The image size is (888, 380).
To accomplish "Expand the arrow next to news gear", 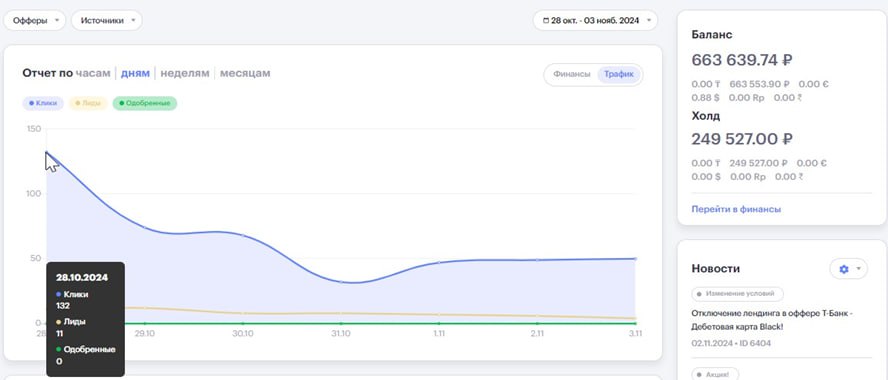I will point(859,269).
